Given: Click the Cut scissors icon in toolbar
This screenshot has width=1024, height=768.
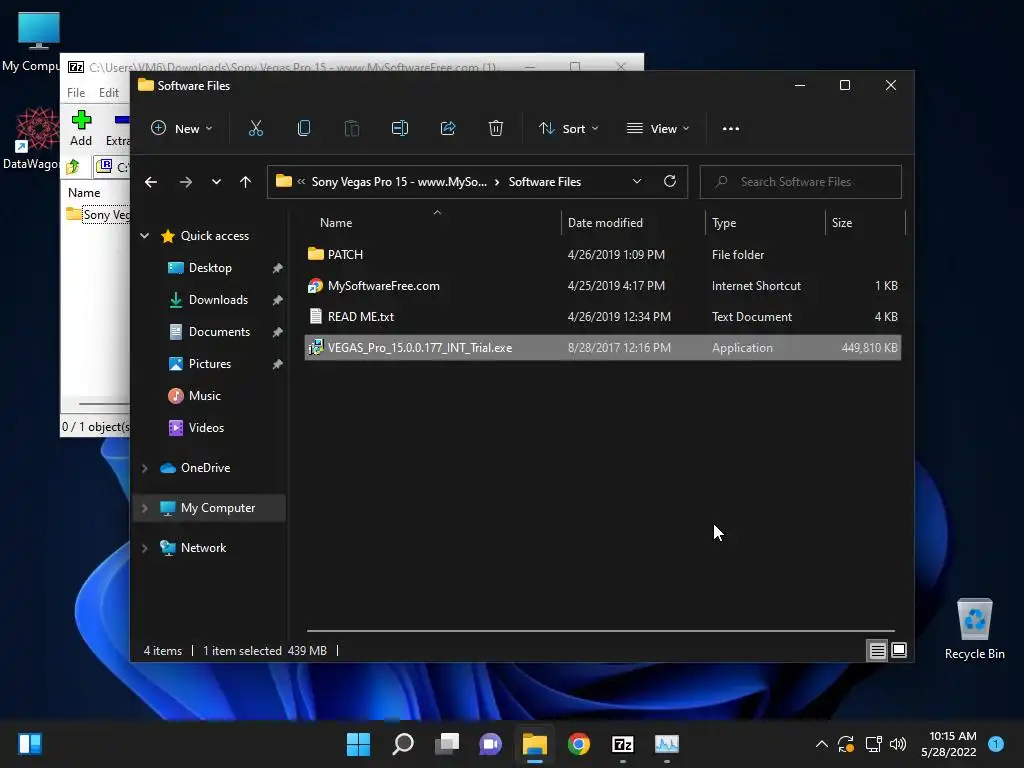Looking at the screenshot, I should 255,129.
